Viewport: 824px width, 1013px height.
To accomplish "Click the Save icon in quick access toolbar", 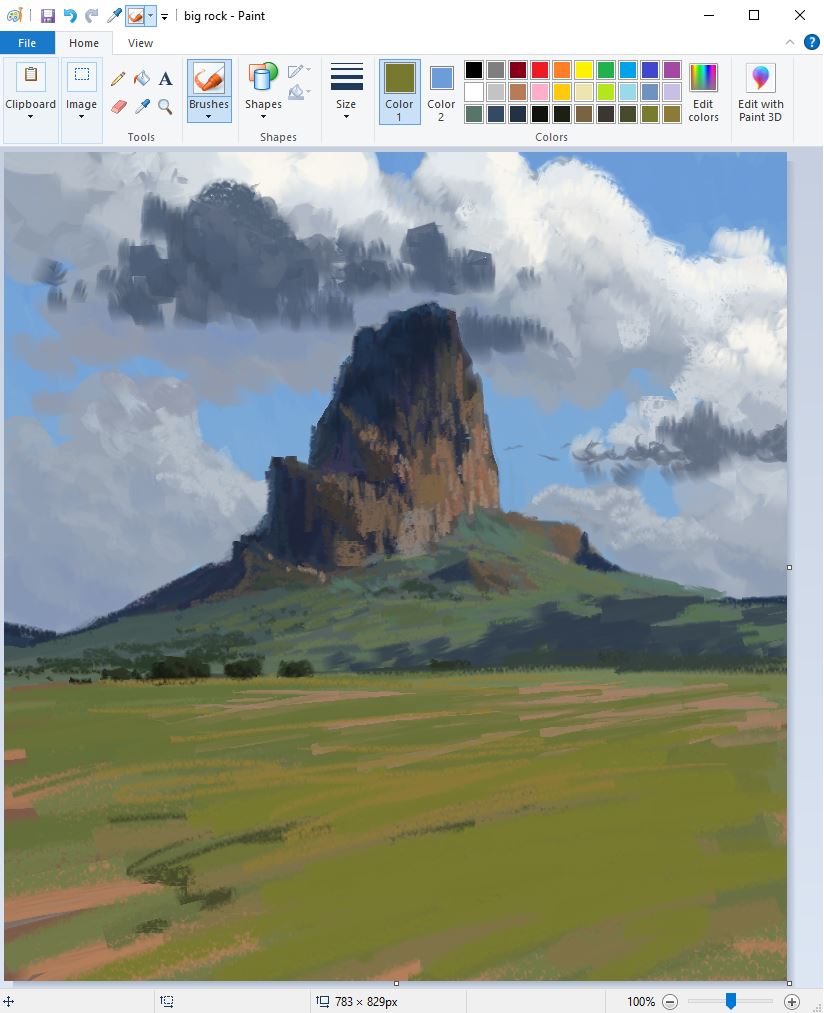I will 47,16.
